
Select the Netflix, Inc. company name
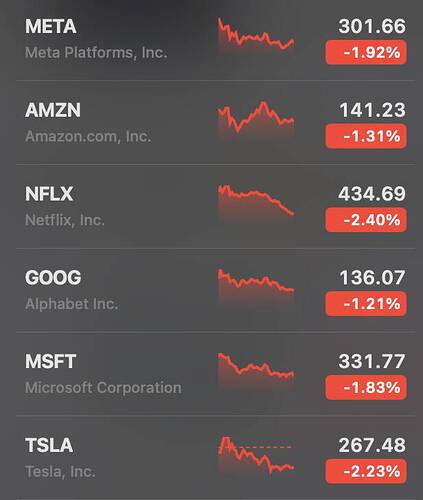click(x=65, y=220)
